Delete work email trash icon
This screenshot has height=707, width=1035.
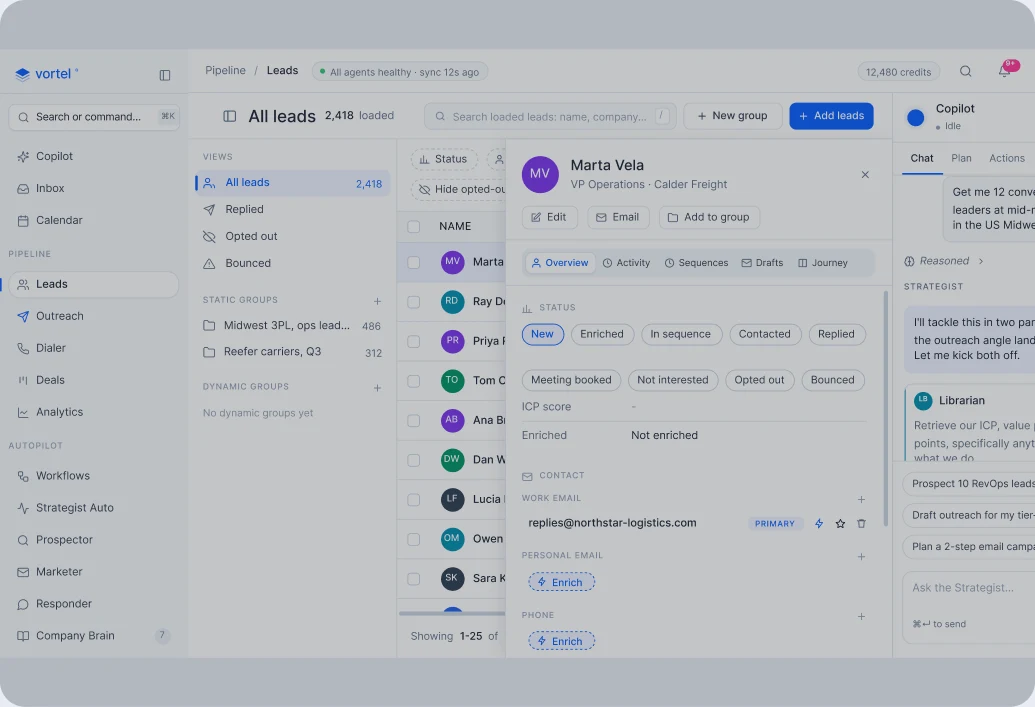(861, 523)
